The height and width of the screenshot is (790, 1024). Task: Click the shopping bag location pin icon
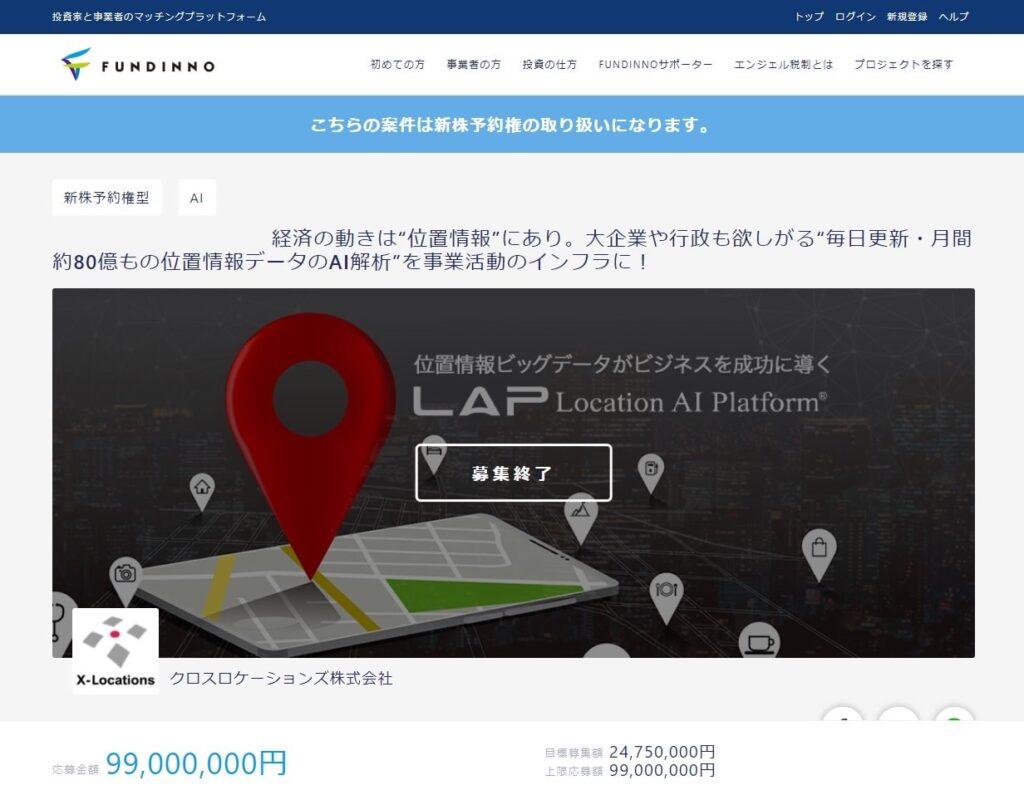pyautogui.click(x=820, y=547)
